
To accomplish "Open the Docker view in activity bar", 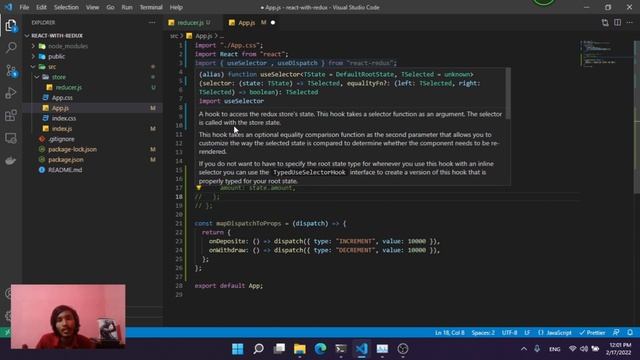I will point(11,160).
